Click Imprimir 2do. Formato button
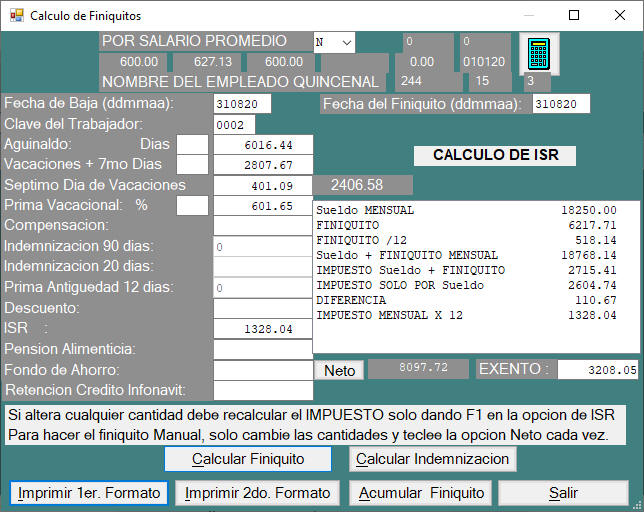Screen dimensions: 644x512 pos(257,493)
